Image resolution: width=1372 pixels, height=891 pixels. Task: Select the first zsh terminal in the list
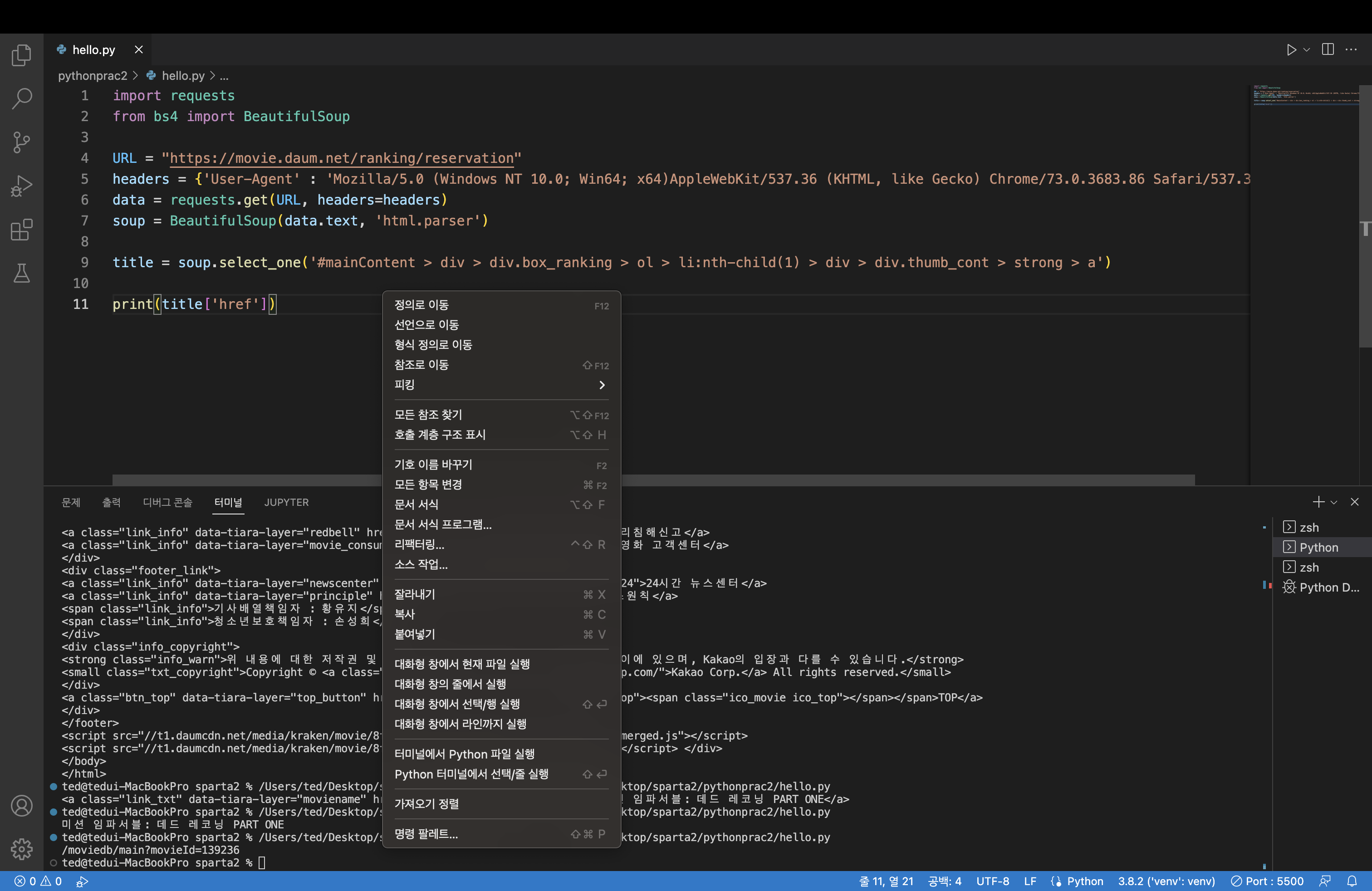point(1321,527)
